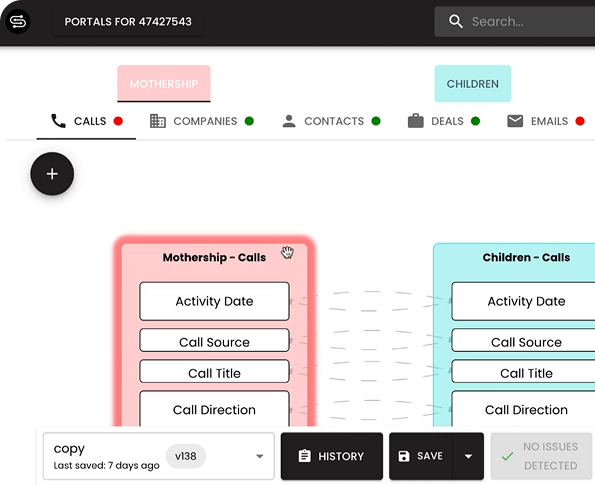
Task: Open the Portals for 47427543 selector
Action: [x=128, y=22]
